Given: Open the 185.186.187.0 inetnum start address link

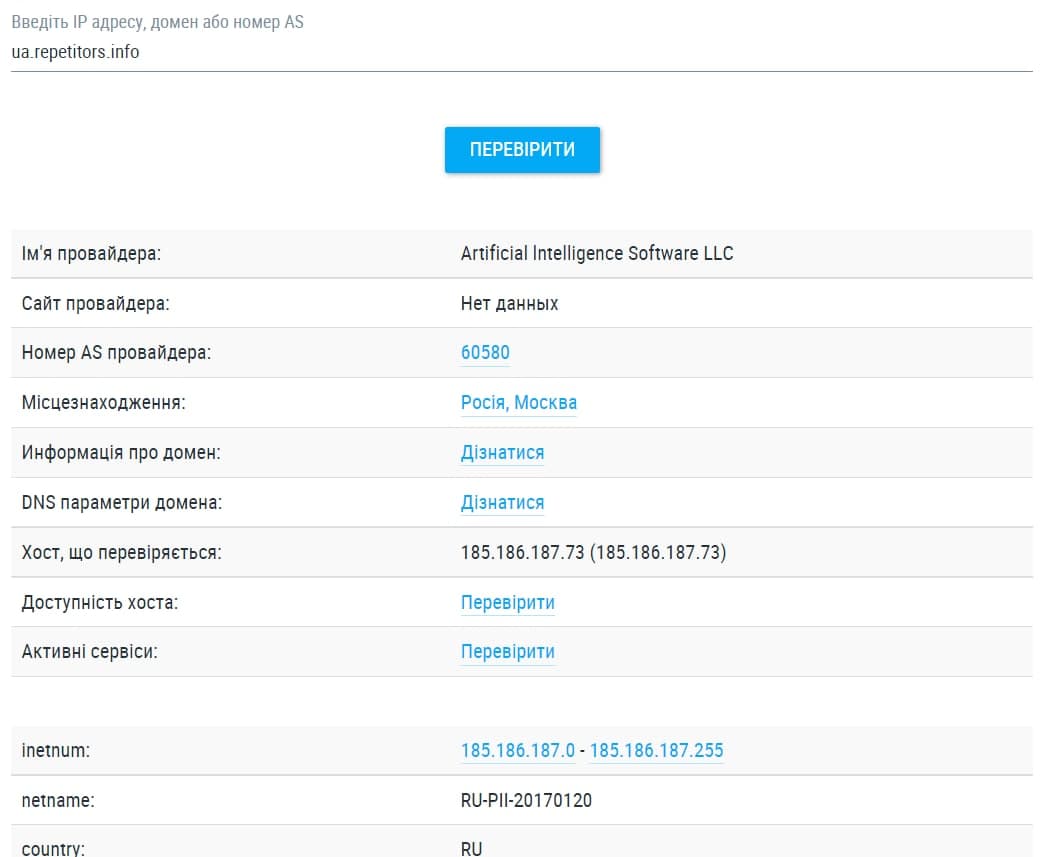Looking at the screenshot, I should pyautogui.click(x=517, y=750).
